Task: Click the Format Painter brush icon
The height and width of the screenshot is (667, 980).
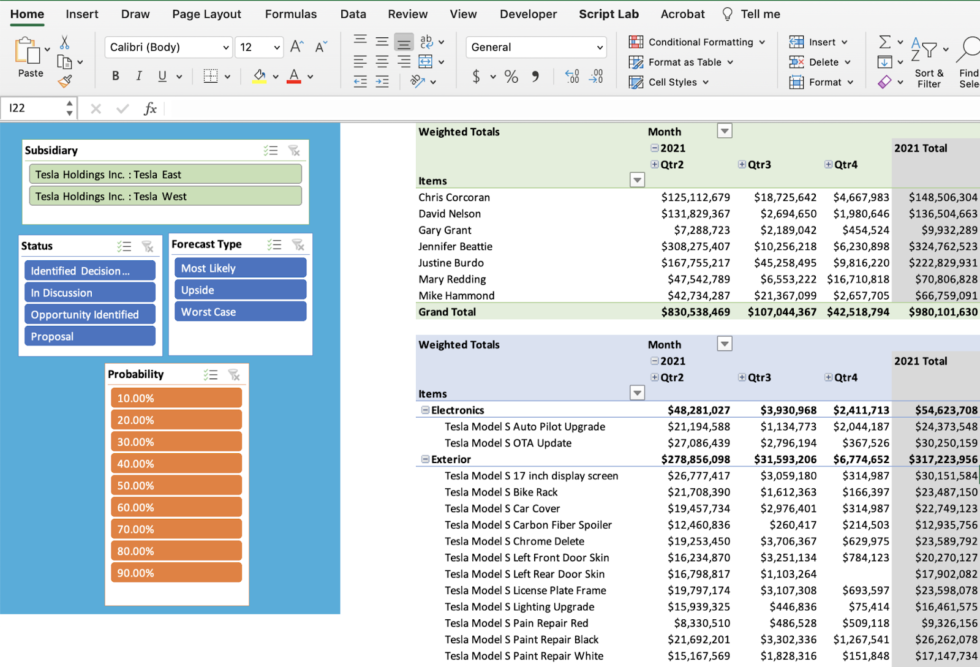Action: [64, 81]
